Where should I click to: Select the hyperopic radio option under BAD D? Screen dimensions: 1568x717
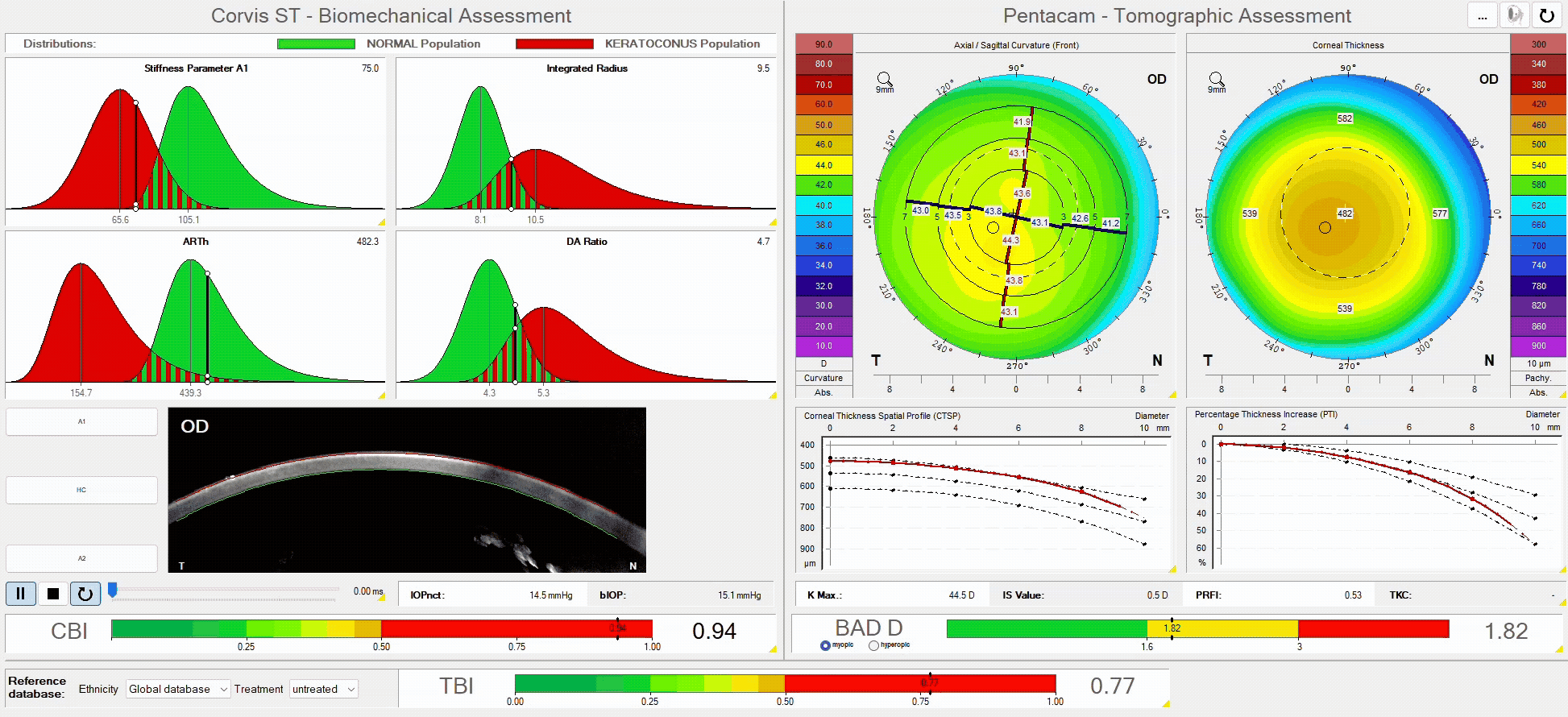[x=873, y=645]
